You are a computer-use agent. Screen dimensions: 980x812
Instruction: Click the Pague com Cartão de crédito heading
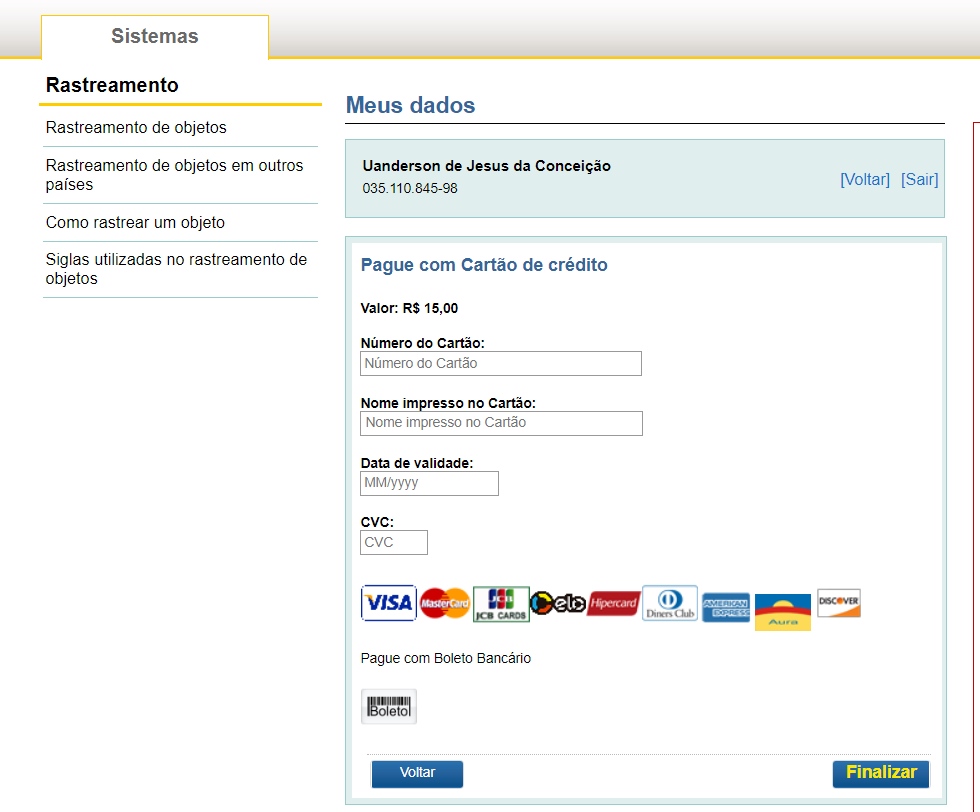pyautogui.click(x=484, y=265)
